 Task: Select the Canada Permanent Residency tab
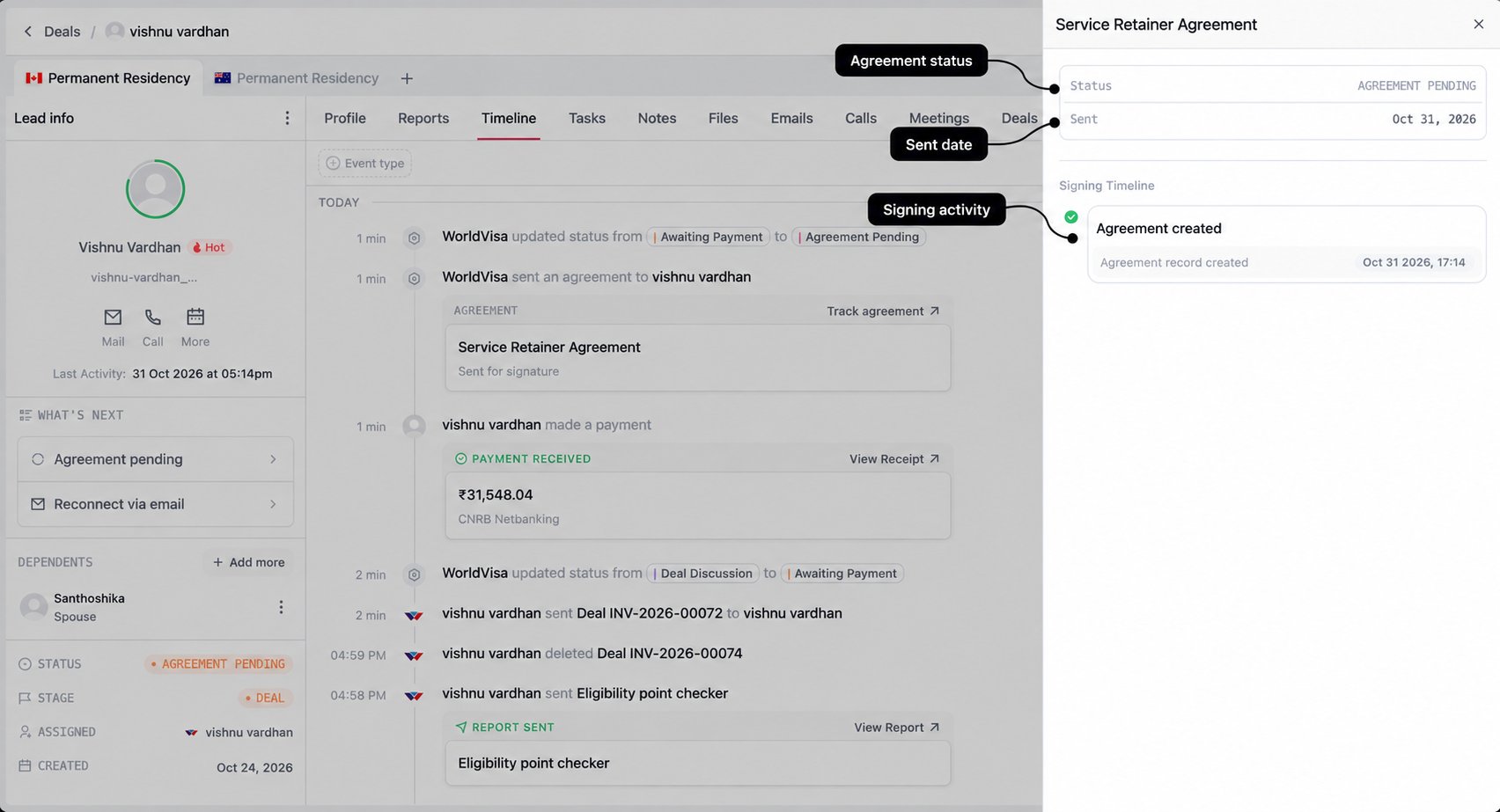click(x=108, y=78)
